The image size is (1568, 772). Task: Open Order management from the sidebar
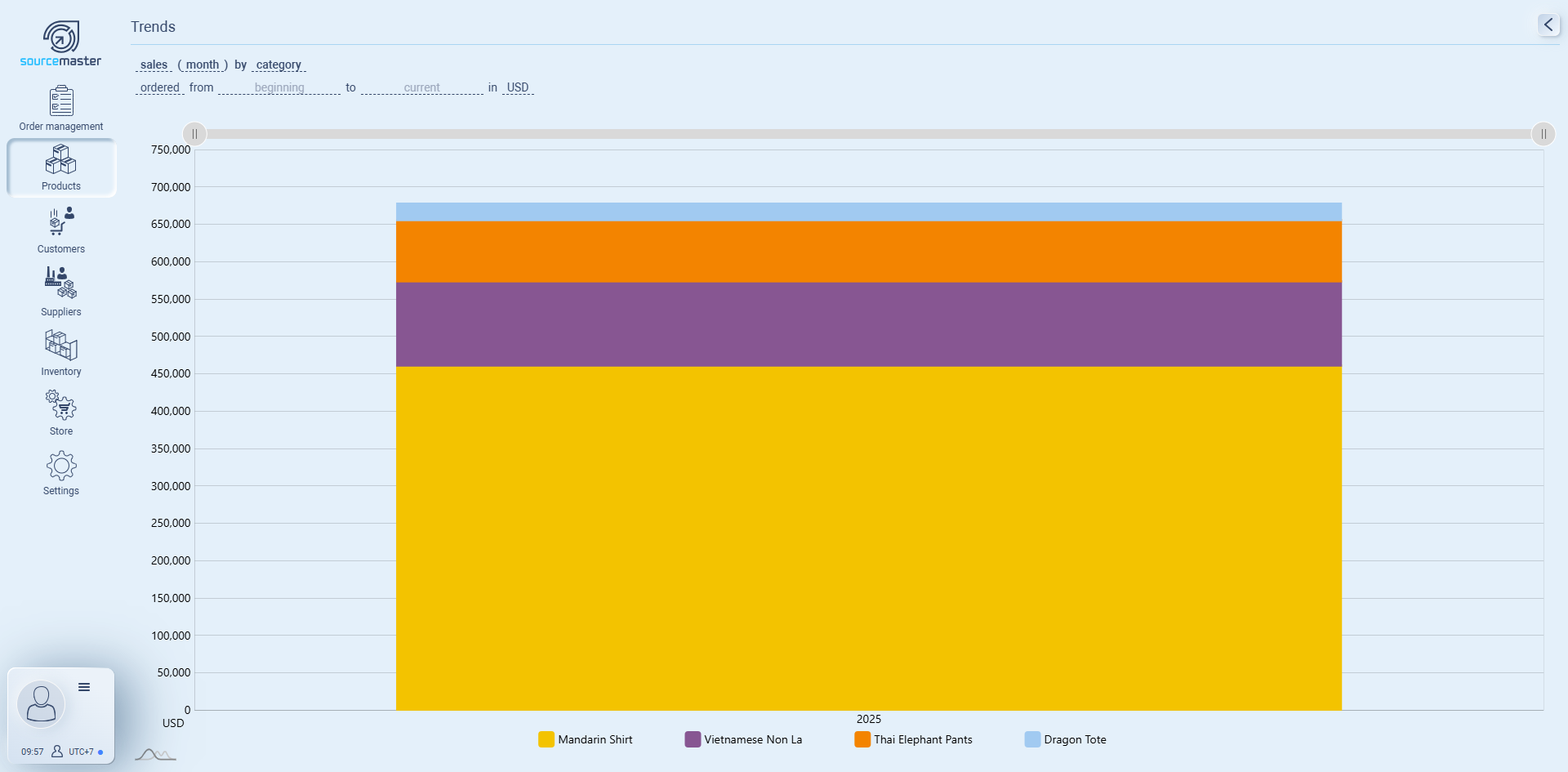tap(61, 109)
